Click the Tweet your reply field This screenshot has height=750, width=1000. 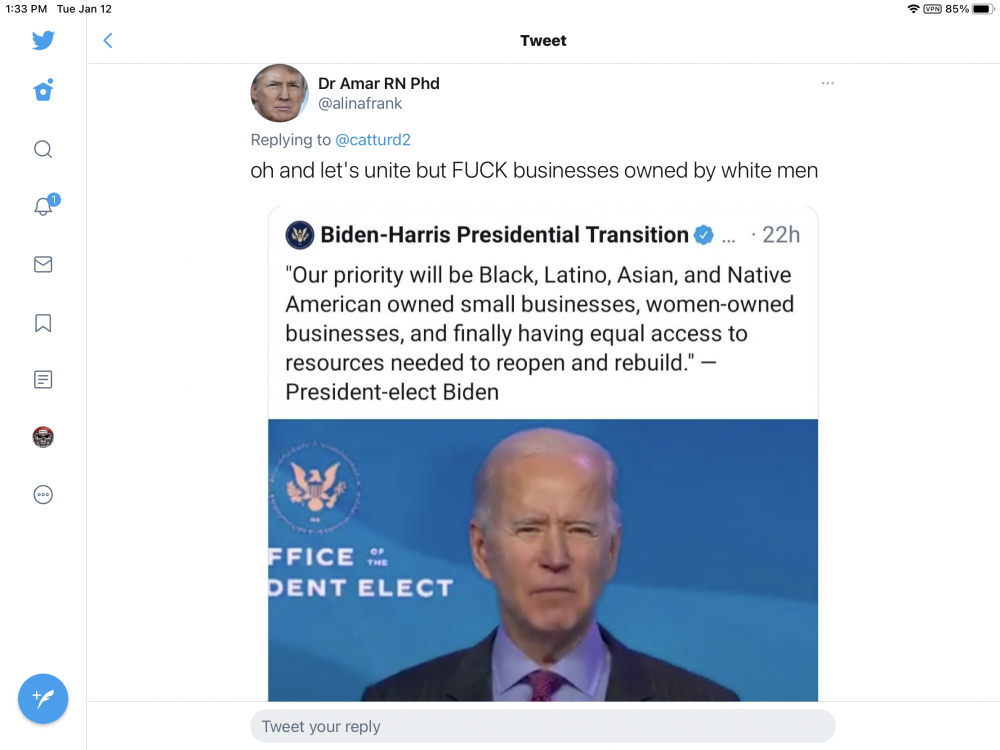[x=543, y=726]
